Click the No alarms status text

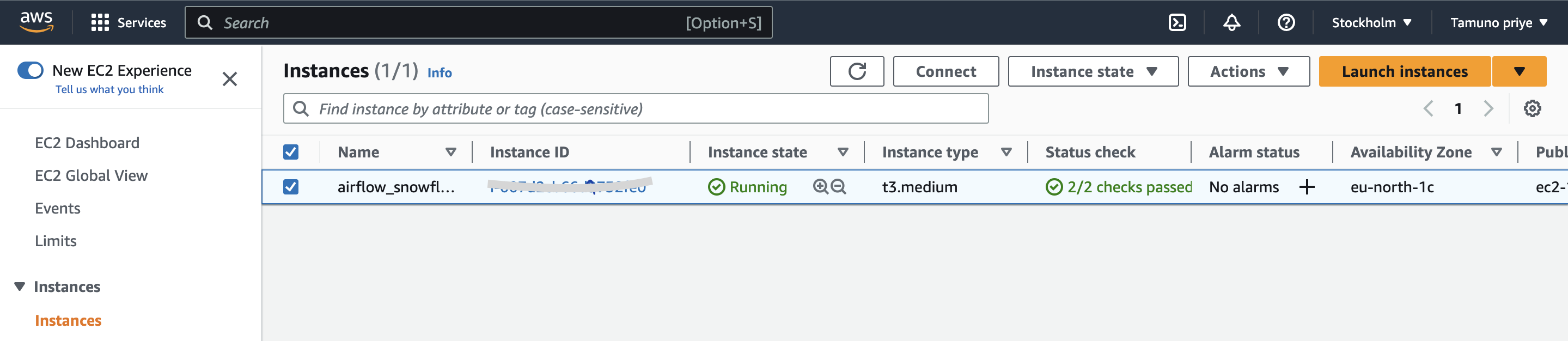(x=1243, y=186)
